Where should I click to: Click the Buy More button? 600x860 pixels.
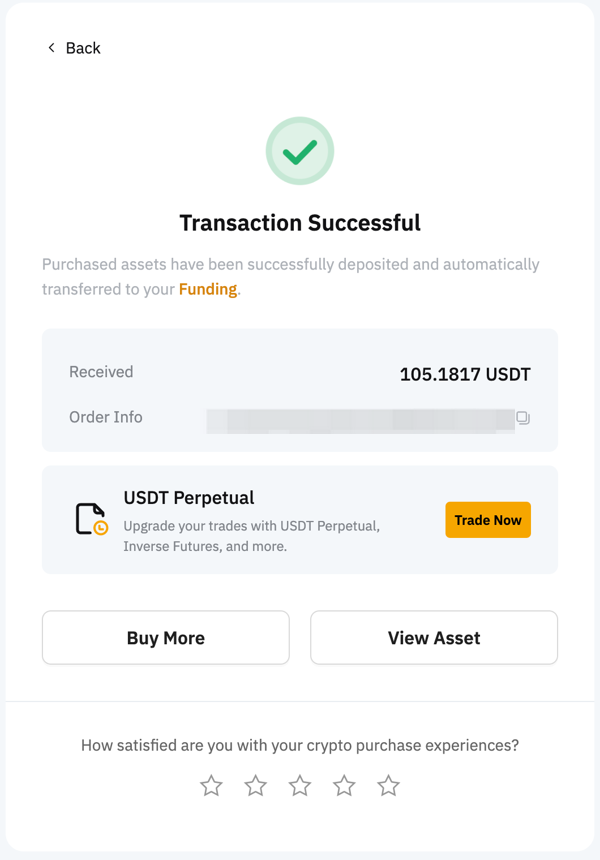(166, 638)
